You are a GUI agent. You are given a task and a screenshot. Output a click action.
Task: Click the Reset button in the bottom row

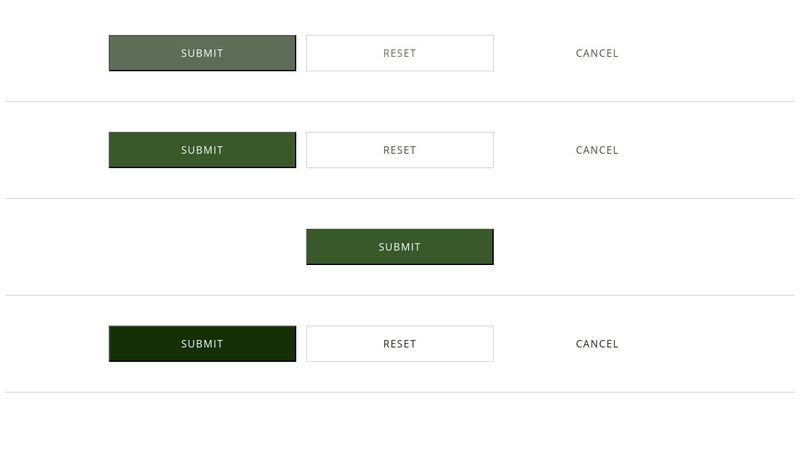point(399,344)
